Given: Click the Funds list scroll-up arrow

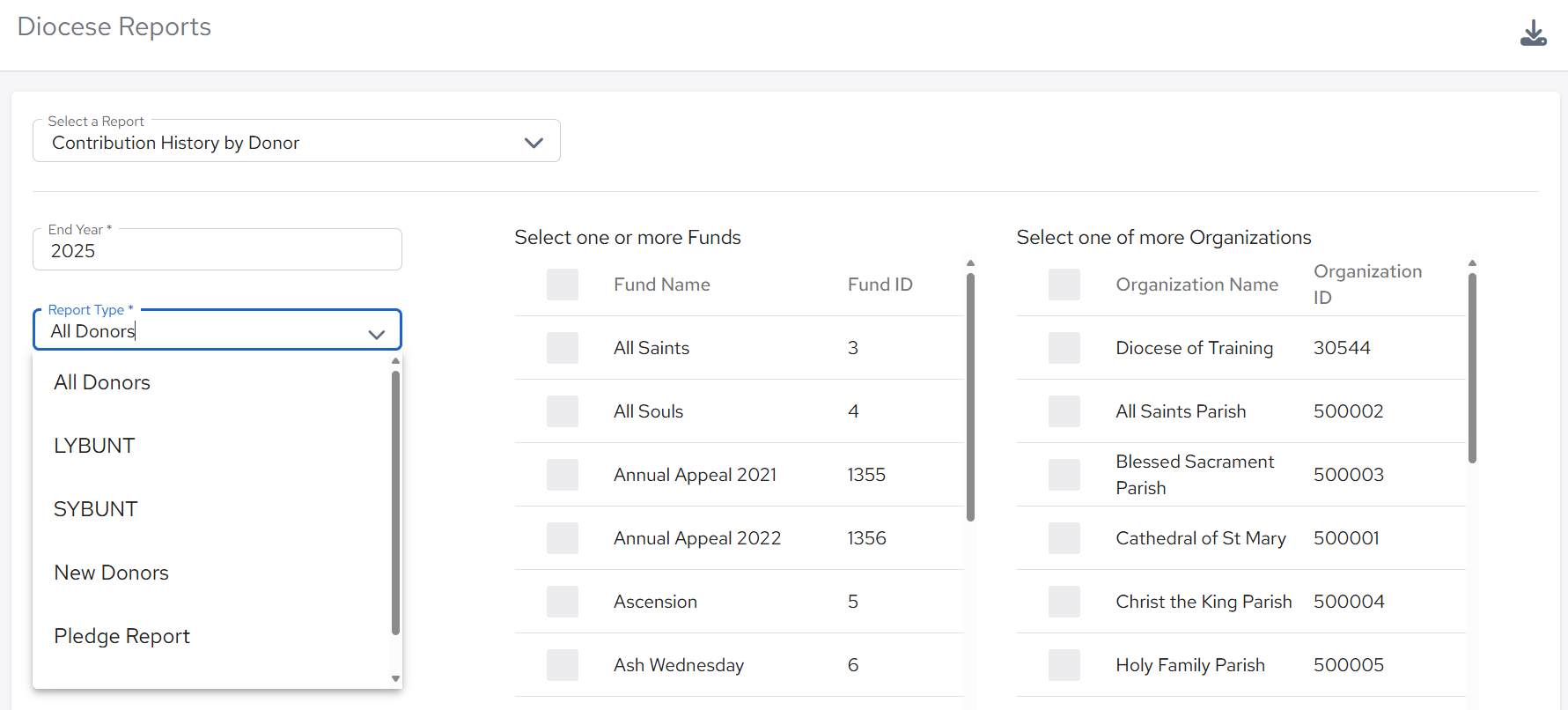Looking at the screenshot, I should 970,263.
